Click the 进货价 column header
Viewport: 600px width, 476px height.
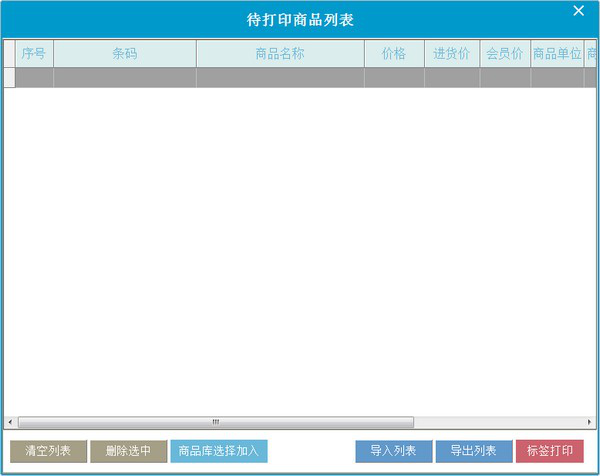[x=452, y=54]
